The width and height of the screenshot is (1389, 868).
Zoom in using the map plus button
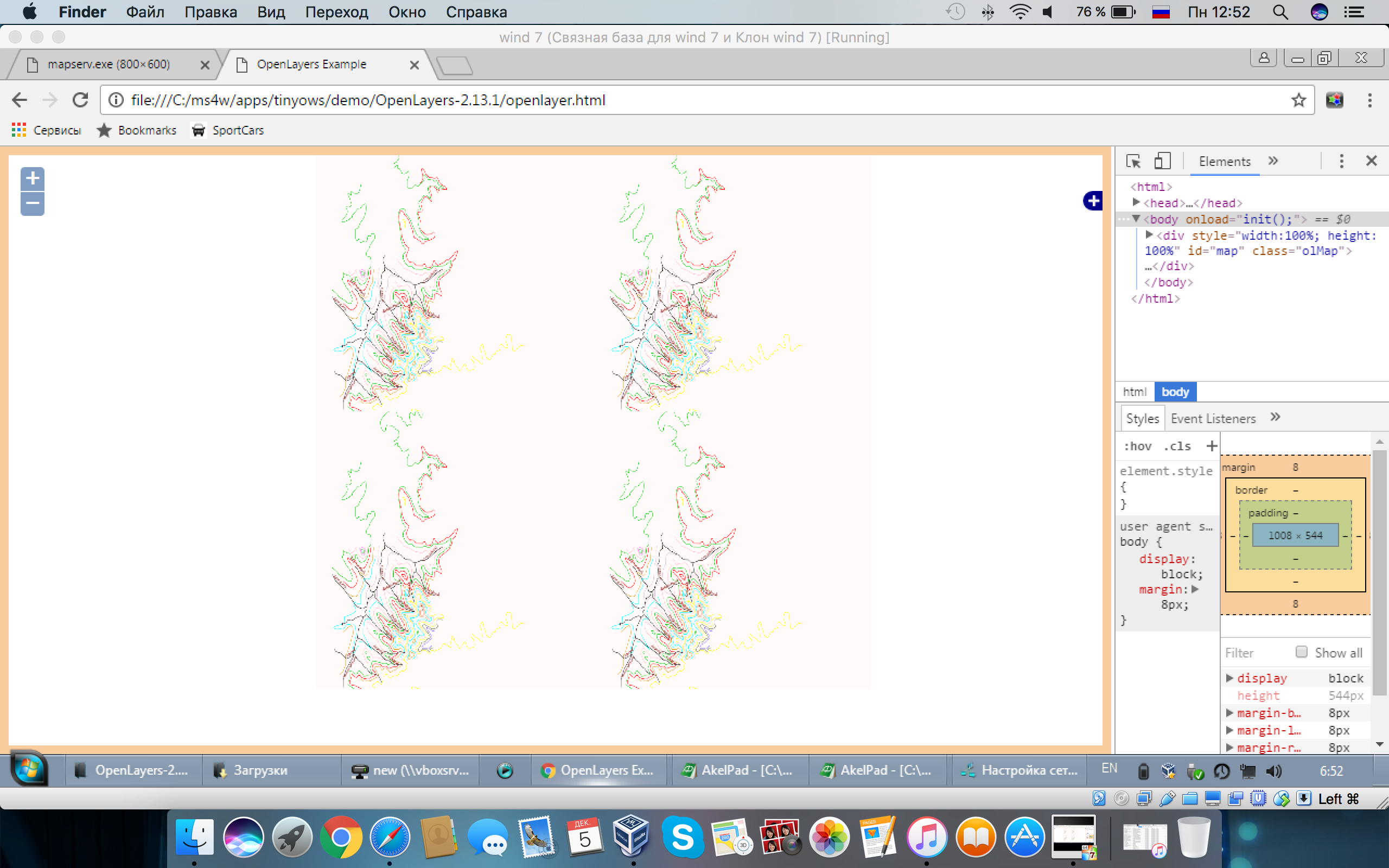(33, 178)
